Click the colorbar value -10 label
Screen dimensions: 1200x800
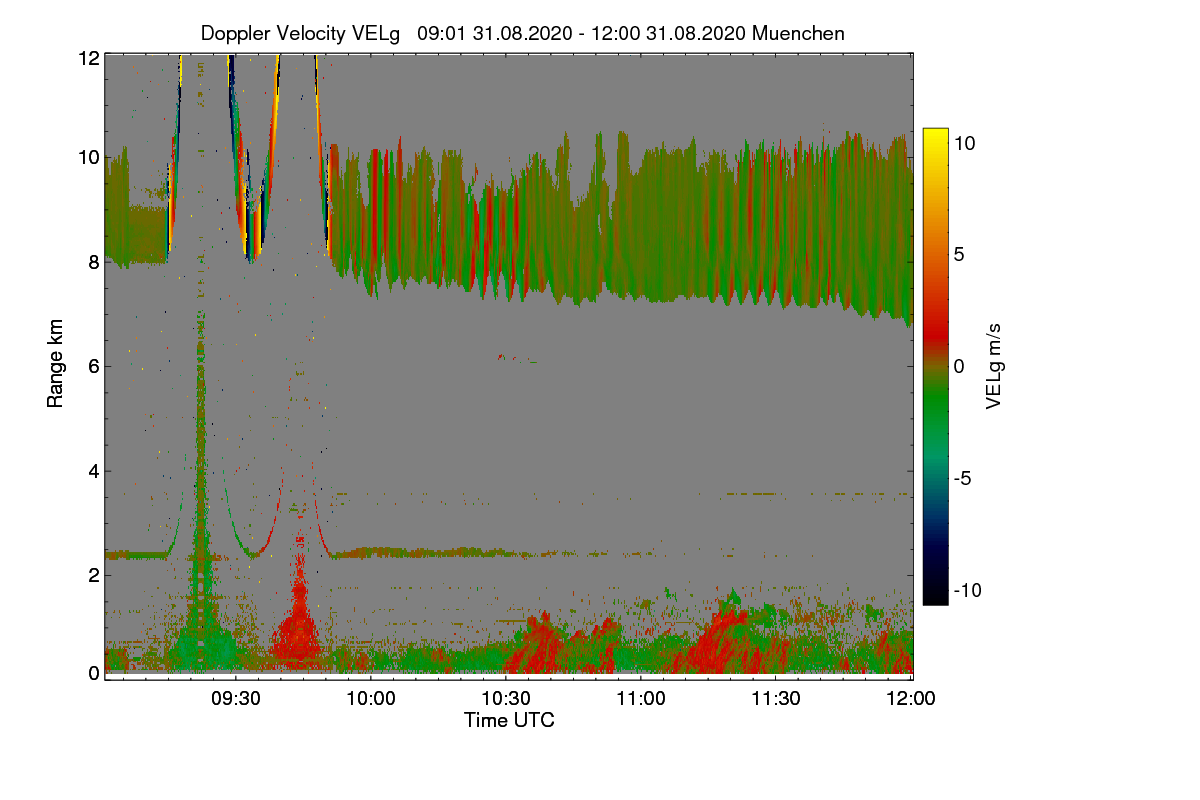pyautogui.click(x=968, y=590)
